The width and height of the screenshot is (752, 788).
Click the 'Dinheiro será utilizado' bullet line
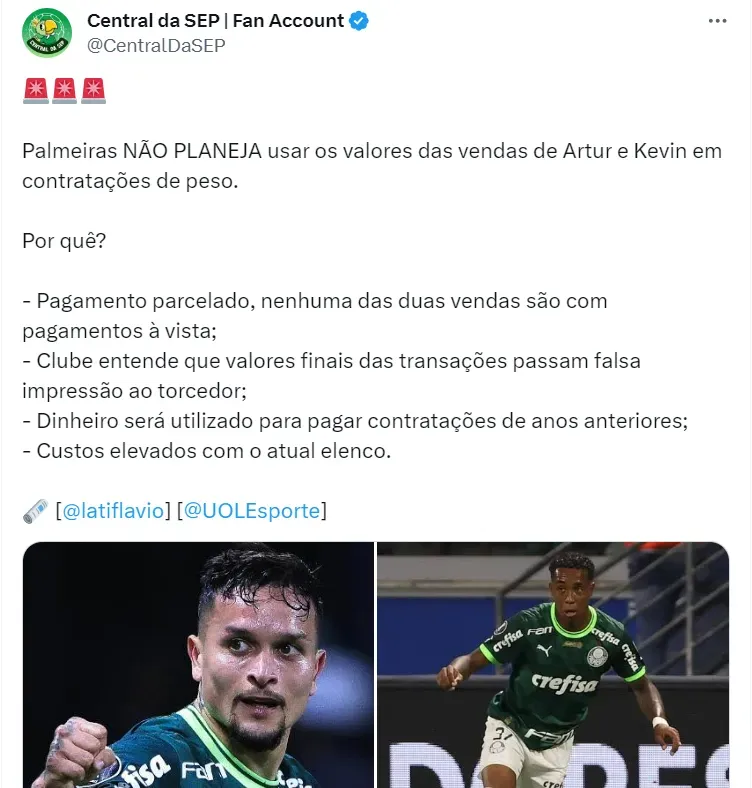[355, 421]
